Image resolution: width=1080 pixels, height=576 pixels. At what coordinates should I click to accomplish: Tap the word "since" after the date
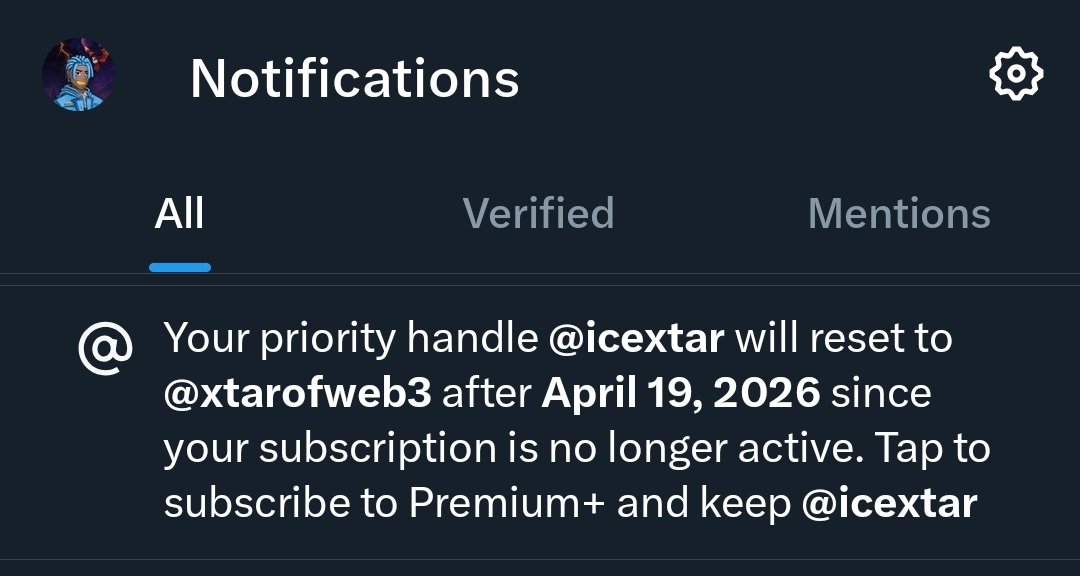tap(881, 394)
